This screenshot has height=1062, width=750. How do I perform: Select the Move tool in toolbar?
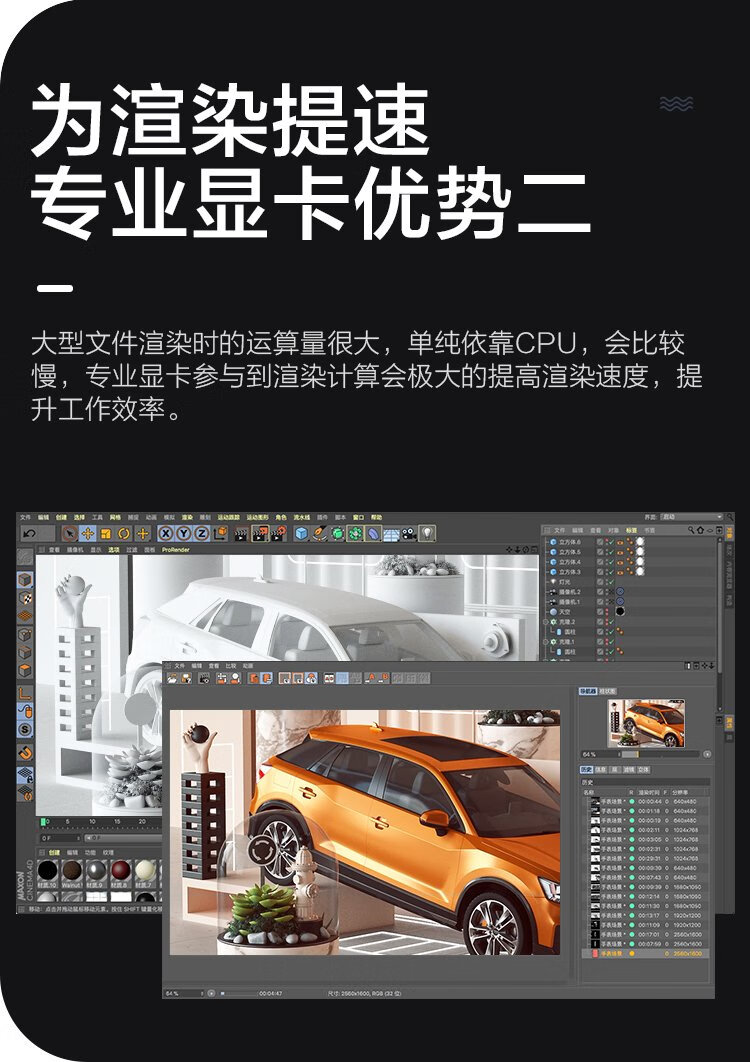(x=88, y=534)
